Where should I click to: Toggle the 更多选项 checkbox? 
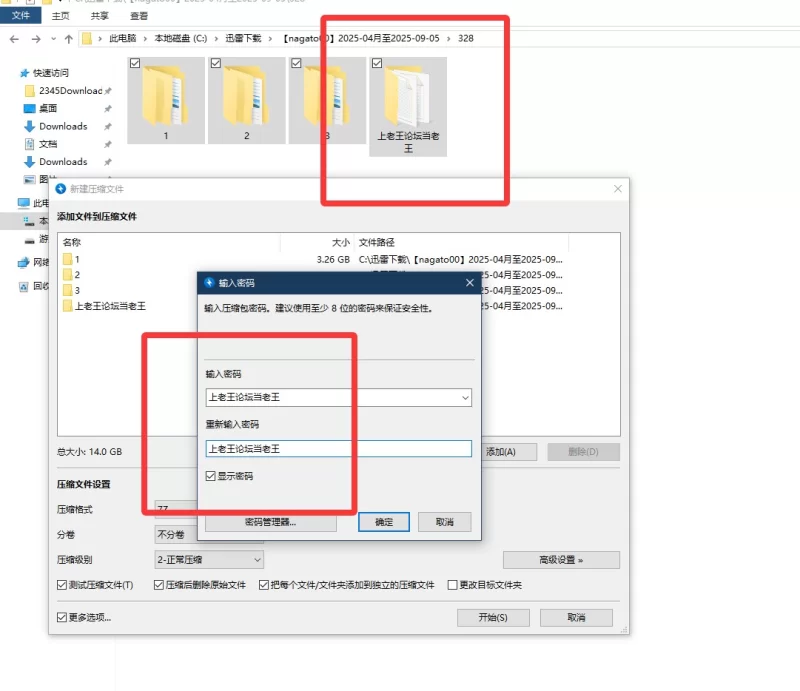tap(62, 618)
